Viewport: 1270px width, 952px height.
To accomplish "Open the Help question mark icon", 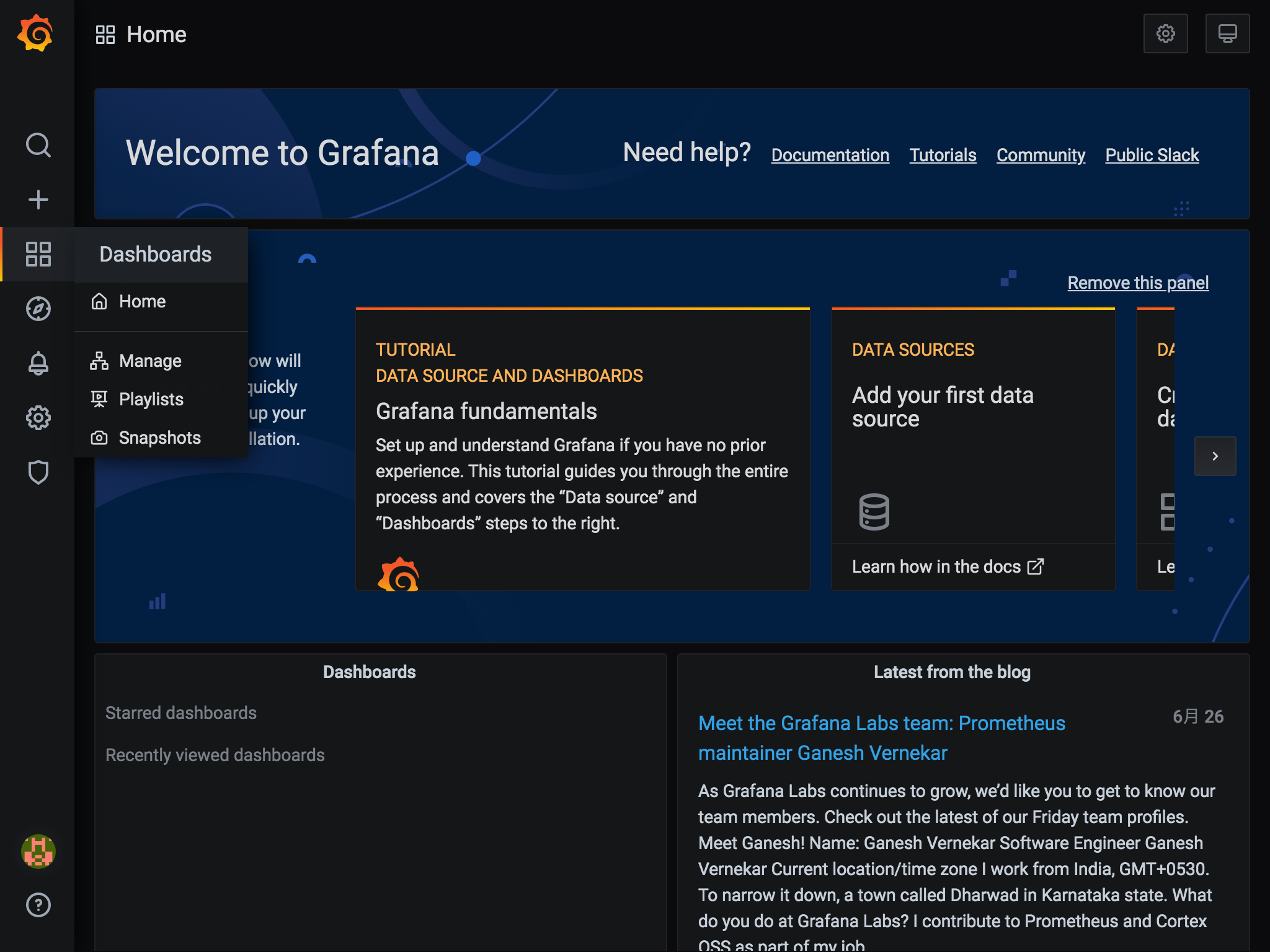I will pyautogui.click(x=38, y=905).
